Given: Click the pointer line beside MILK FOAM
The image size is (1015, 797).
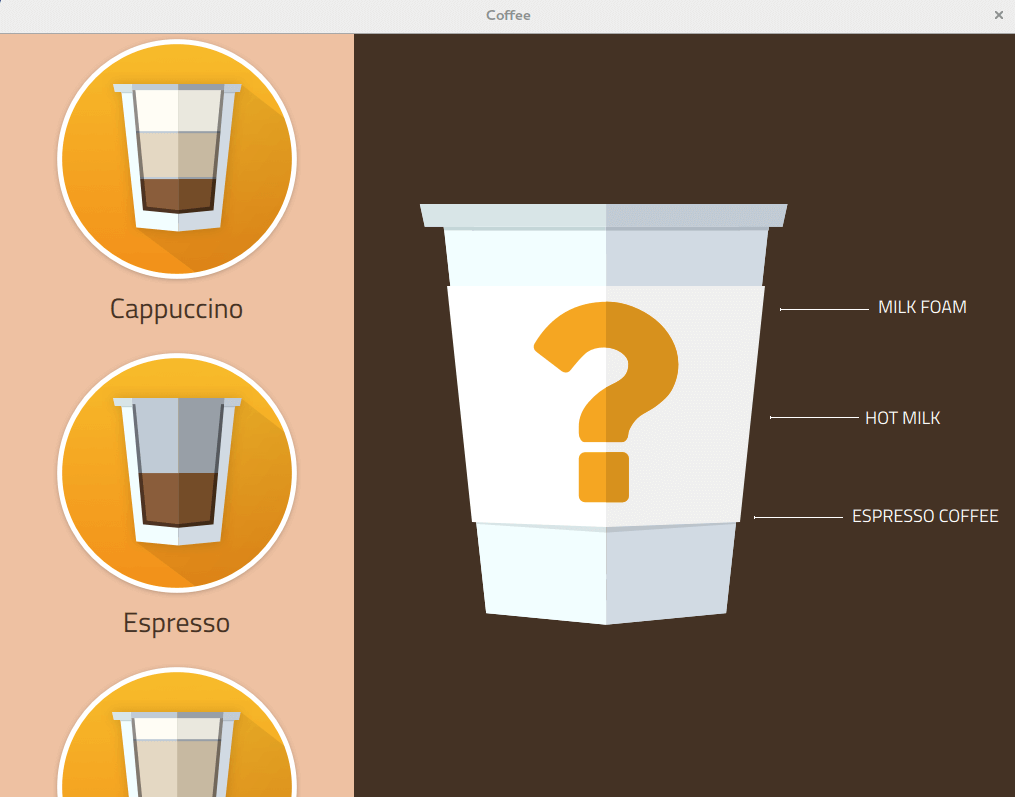Looking at the screenshot, I should tap(824, 310).
